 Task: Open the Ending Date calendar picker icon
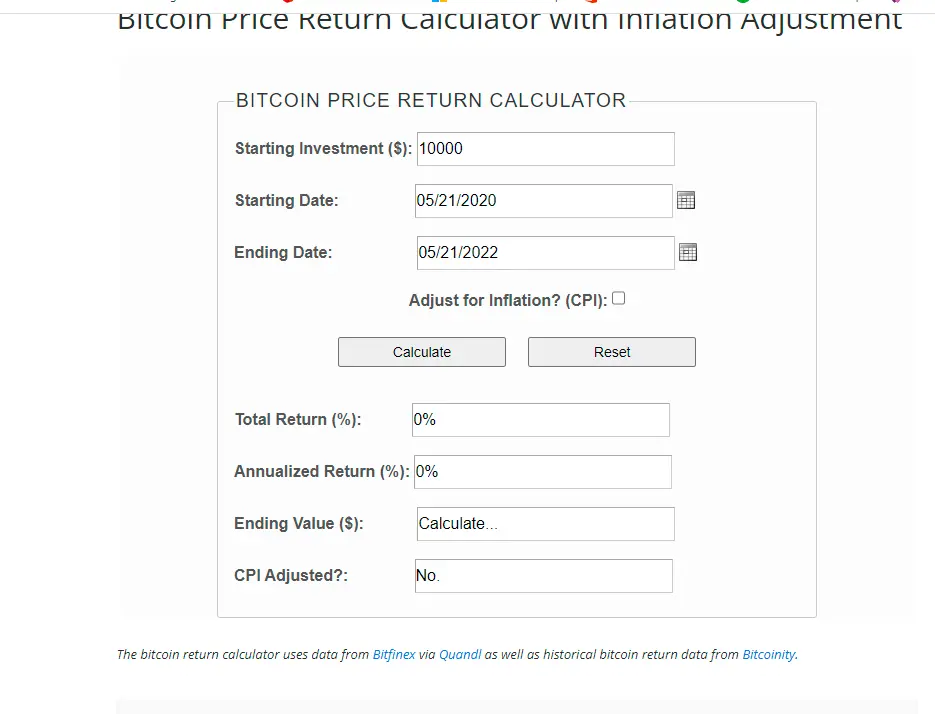pyautogui.click(x=688, y=252)
